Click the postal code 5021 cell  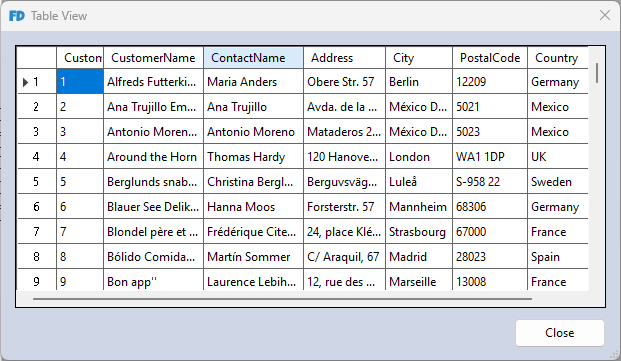490,107
